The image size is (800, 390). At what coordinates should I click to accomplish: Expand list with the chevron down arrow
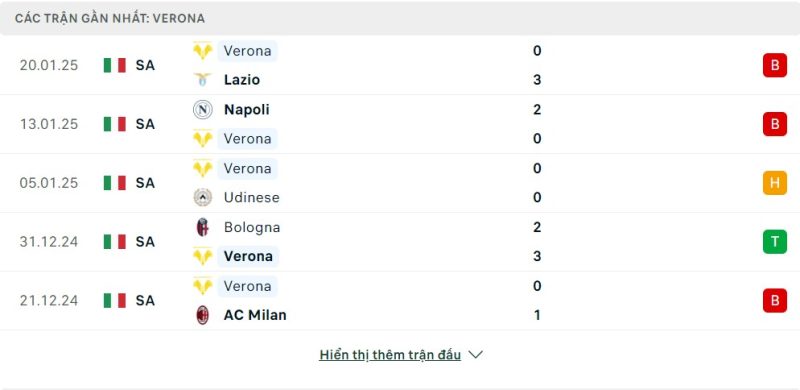[476, 354]
